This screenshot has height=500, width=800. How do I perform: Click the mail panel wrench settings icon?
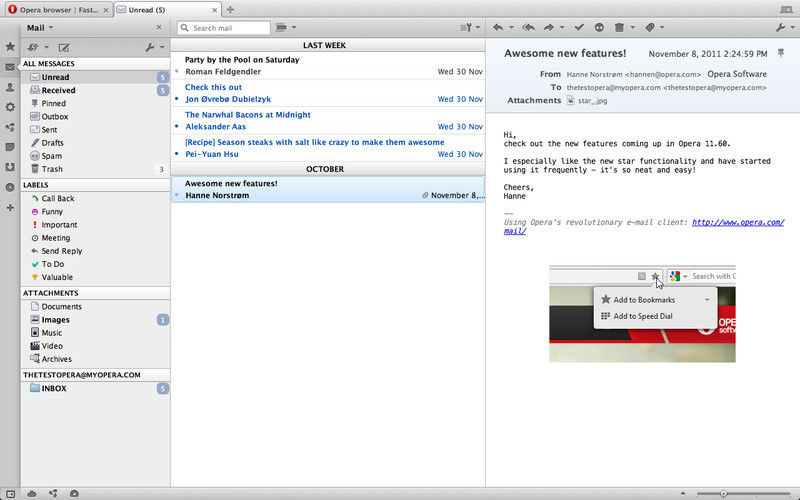click(x=149, y=47)
